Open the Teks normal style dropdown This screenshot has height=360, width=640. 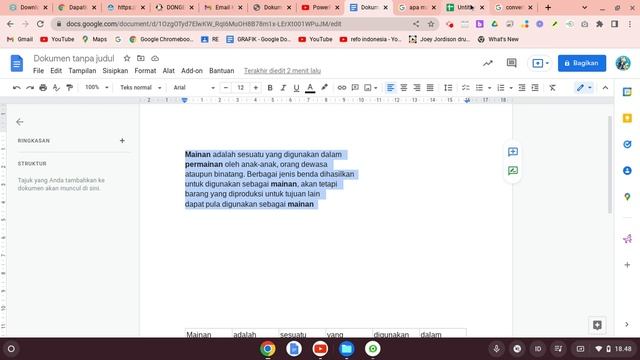pos(140,87)
